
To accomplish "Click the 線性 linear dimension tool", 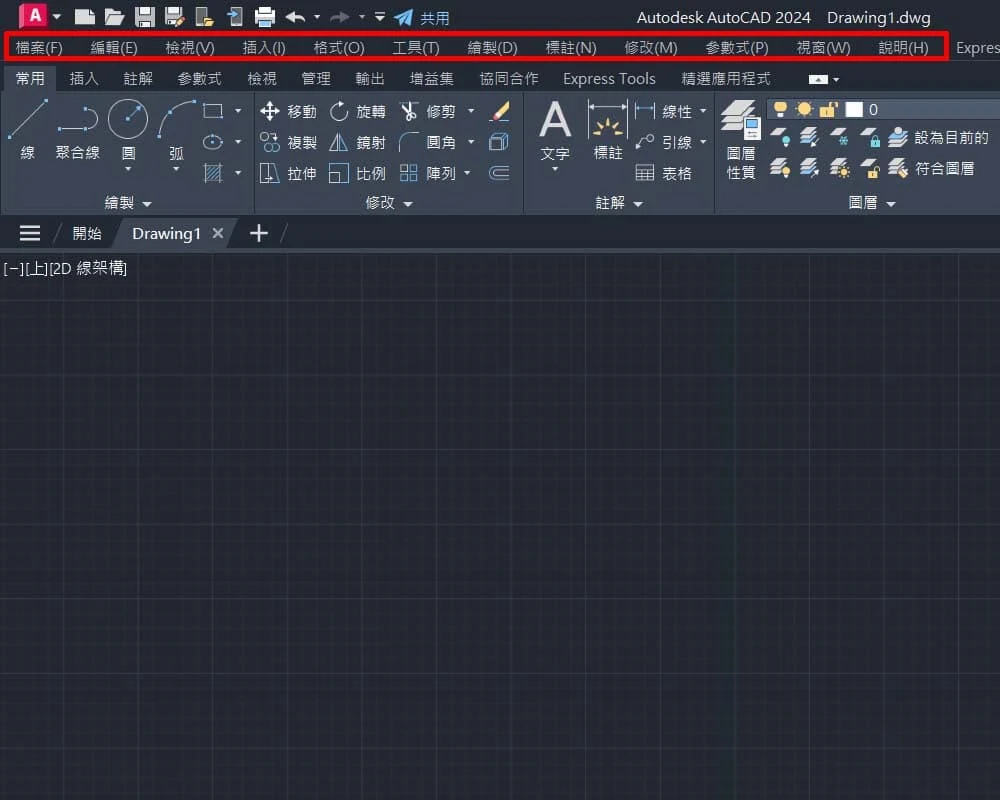I will coord(663,111).
